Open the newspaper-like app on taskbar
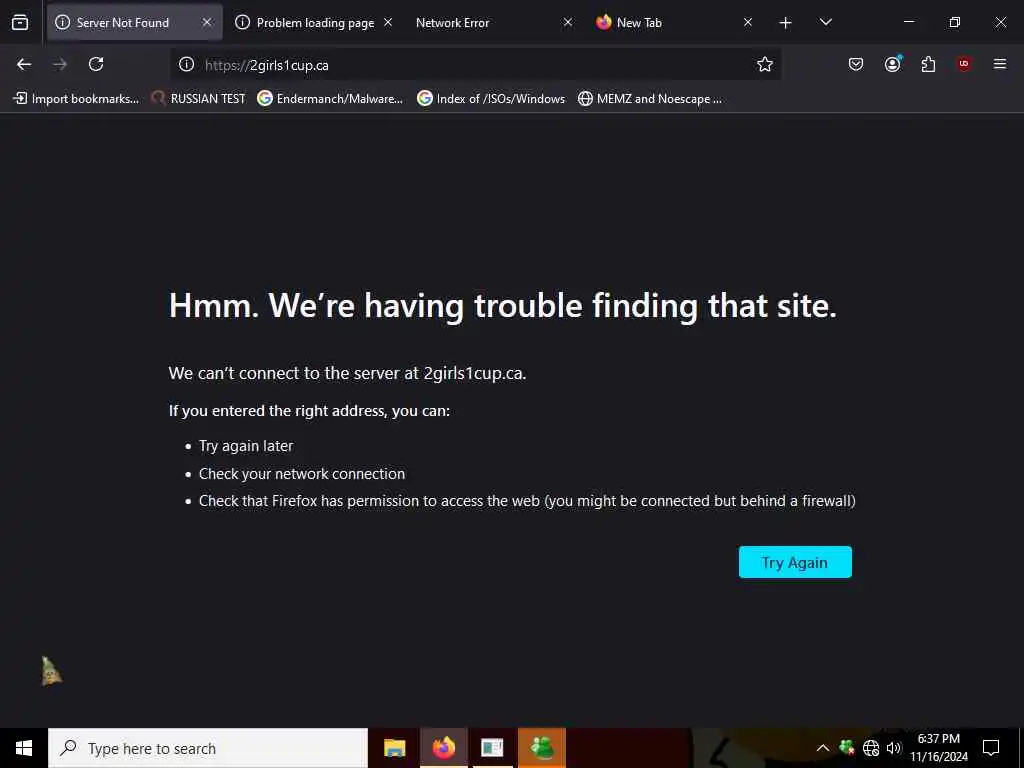 click(492, 748)
